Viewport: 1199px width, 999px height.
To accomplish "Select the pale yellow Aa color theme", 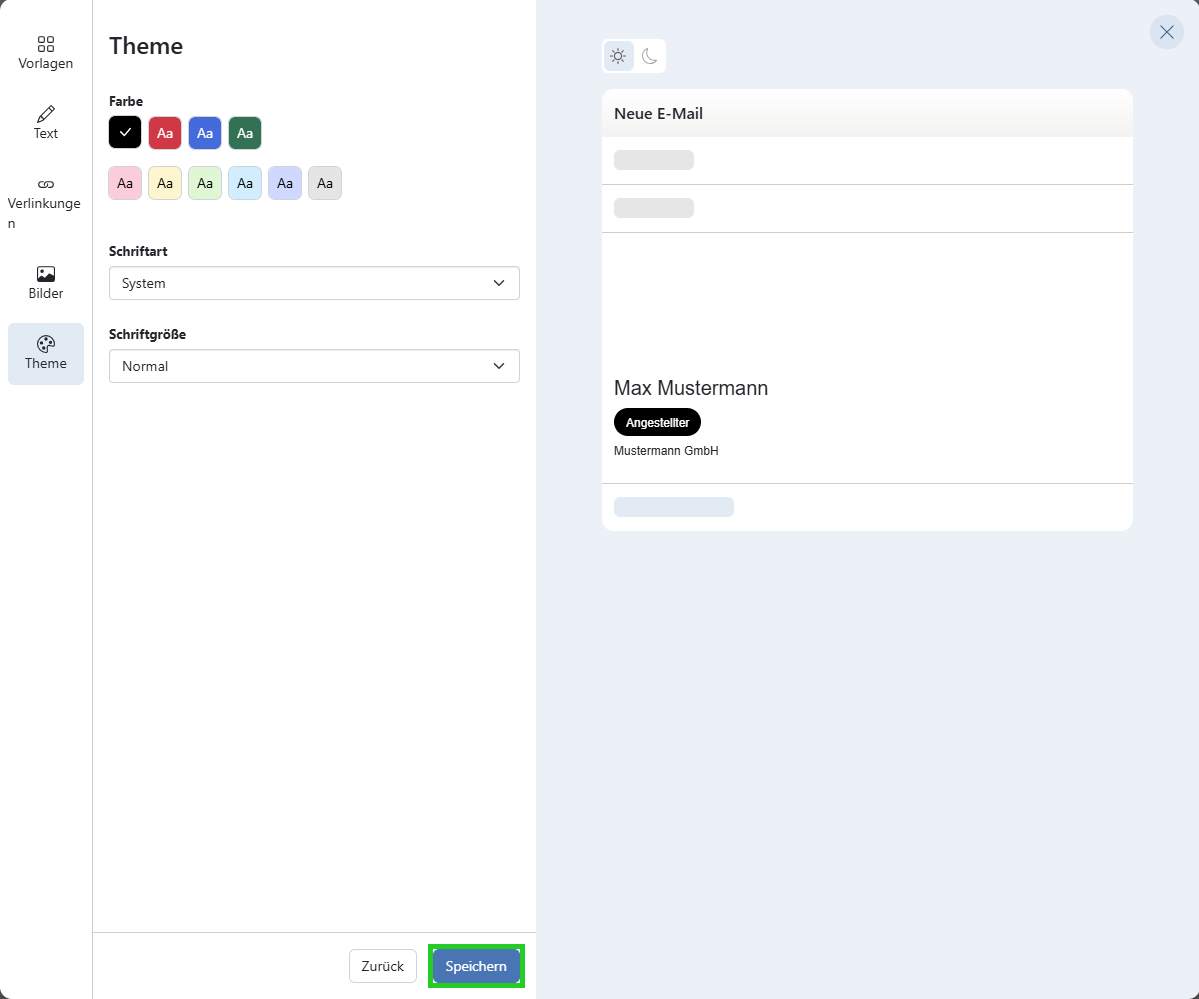I will [165, 183].
